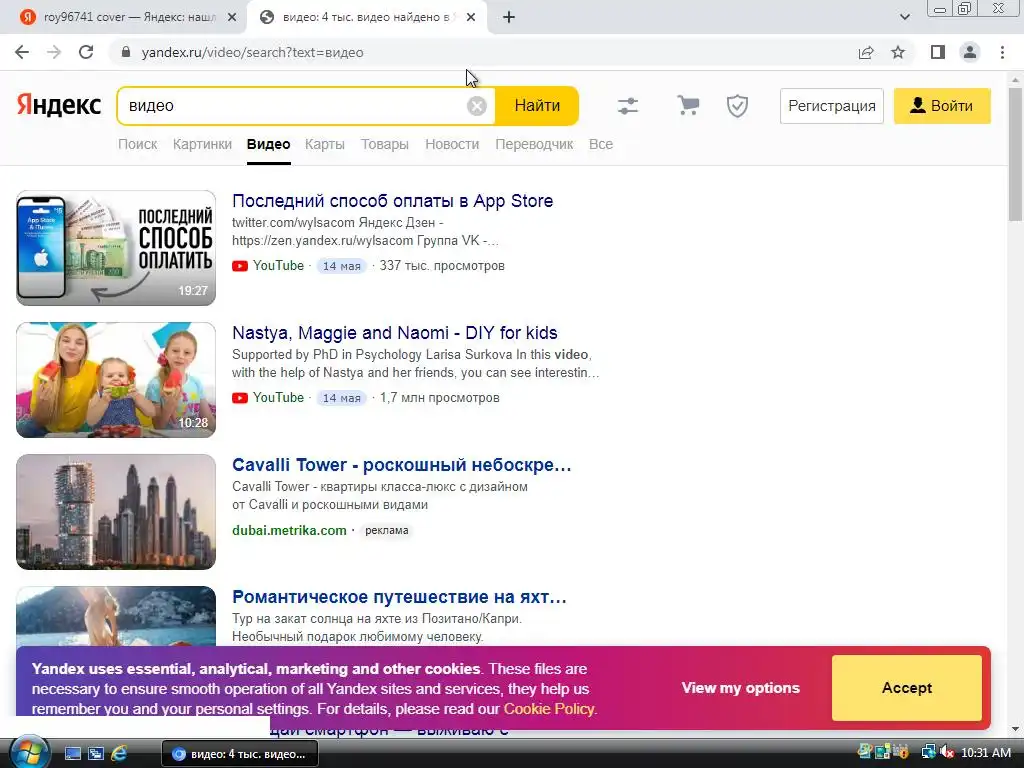Click the Регистрация button

pyautogui.click(x=831, y=106)
